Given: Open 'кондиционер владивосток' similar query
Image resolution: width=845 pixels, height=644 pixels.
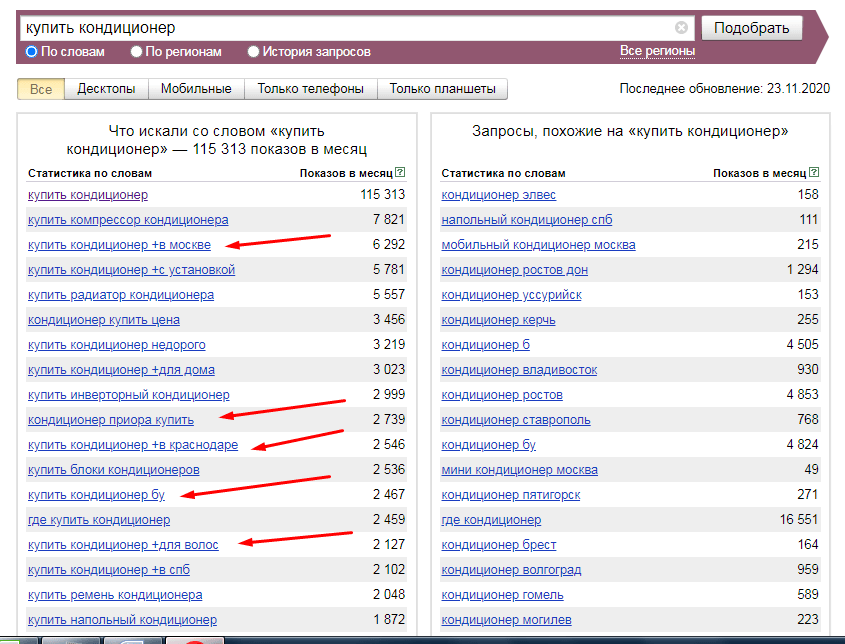Looking at the screenshot, I should 520,370.
